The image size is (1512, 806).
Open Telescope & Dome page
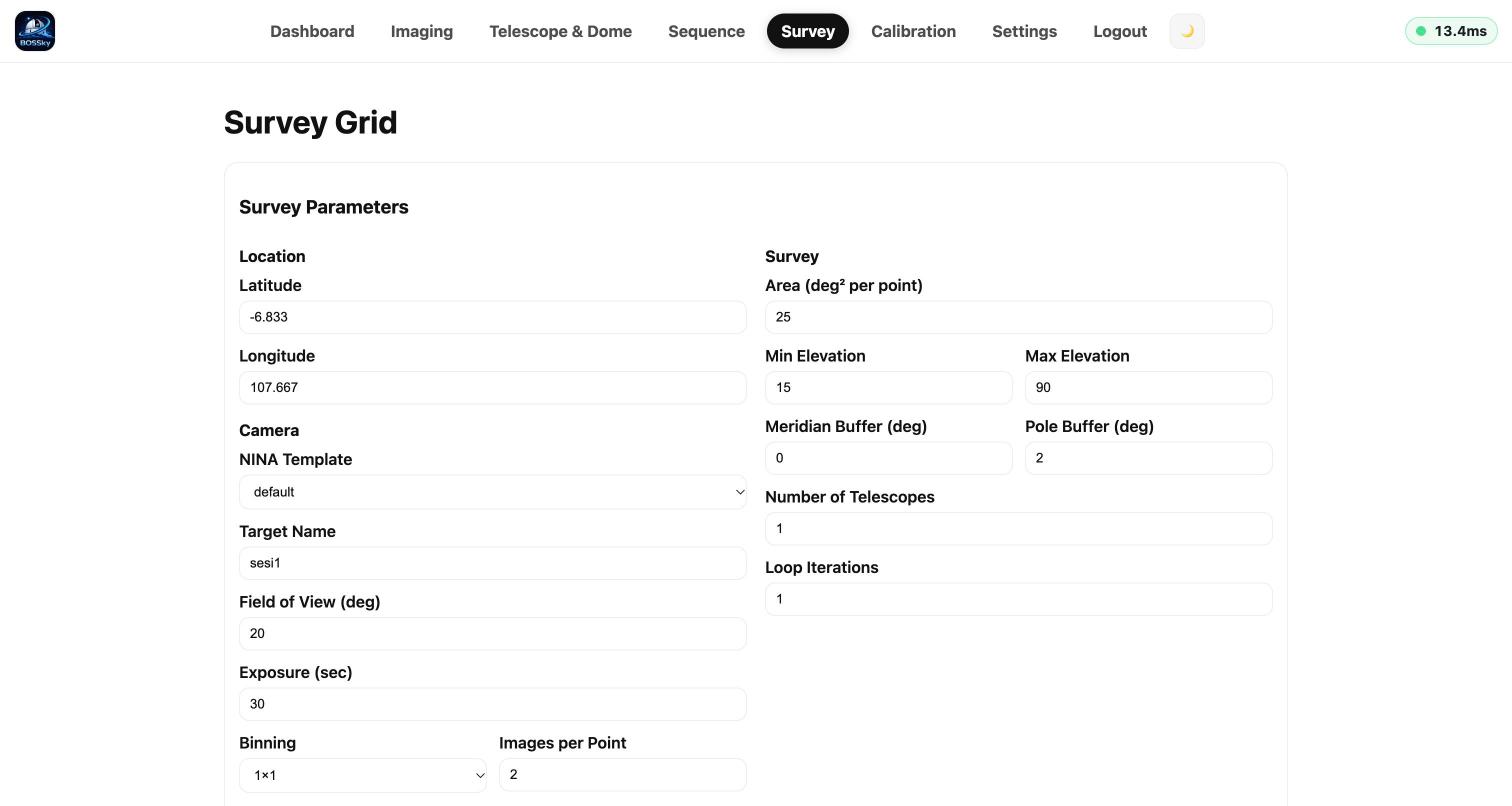560,31
